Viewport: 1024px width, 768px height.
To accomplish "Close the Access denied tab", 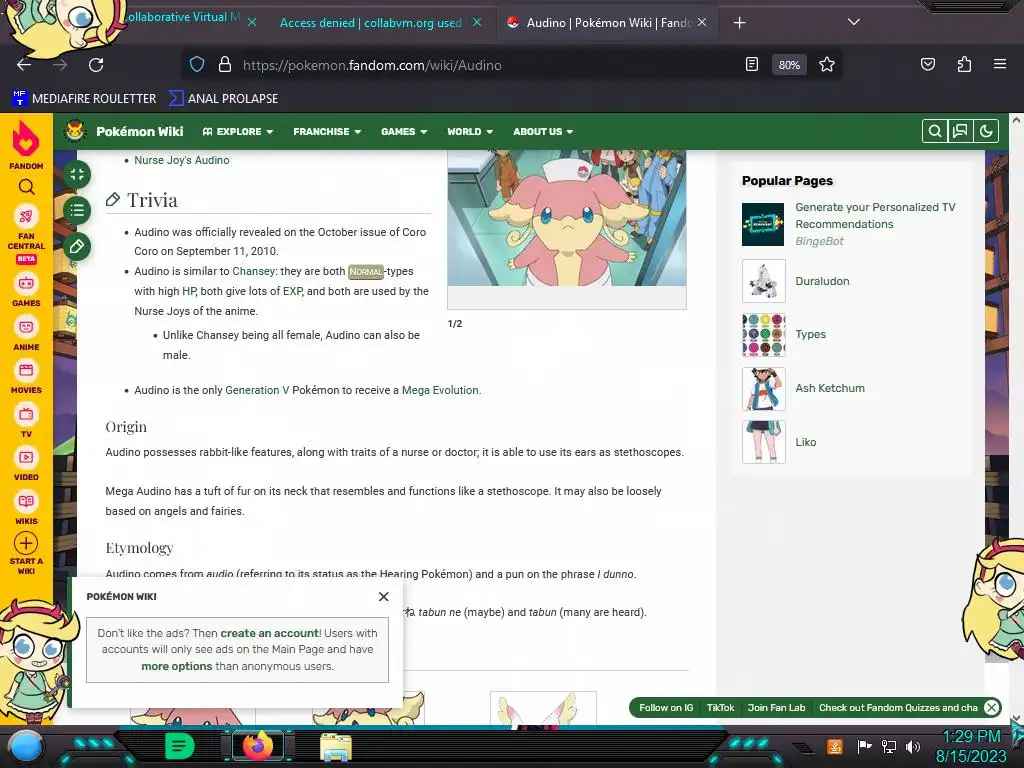I will 477,22.
